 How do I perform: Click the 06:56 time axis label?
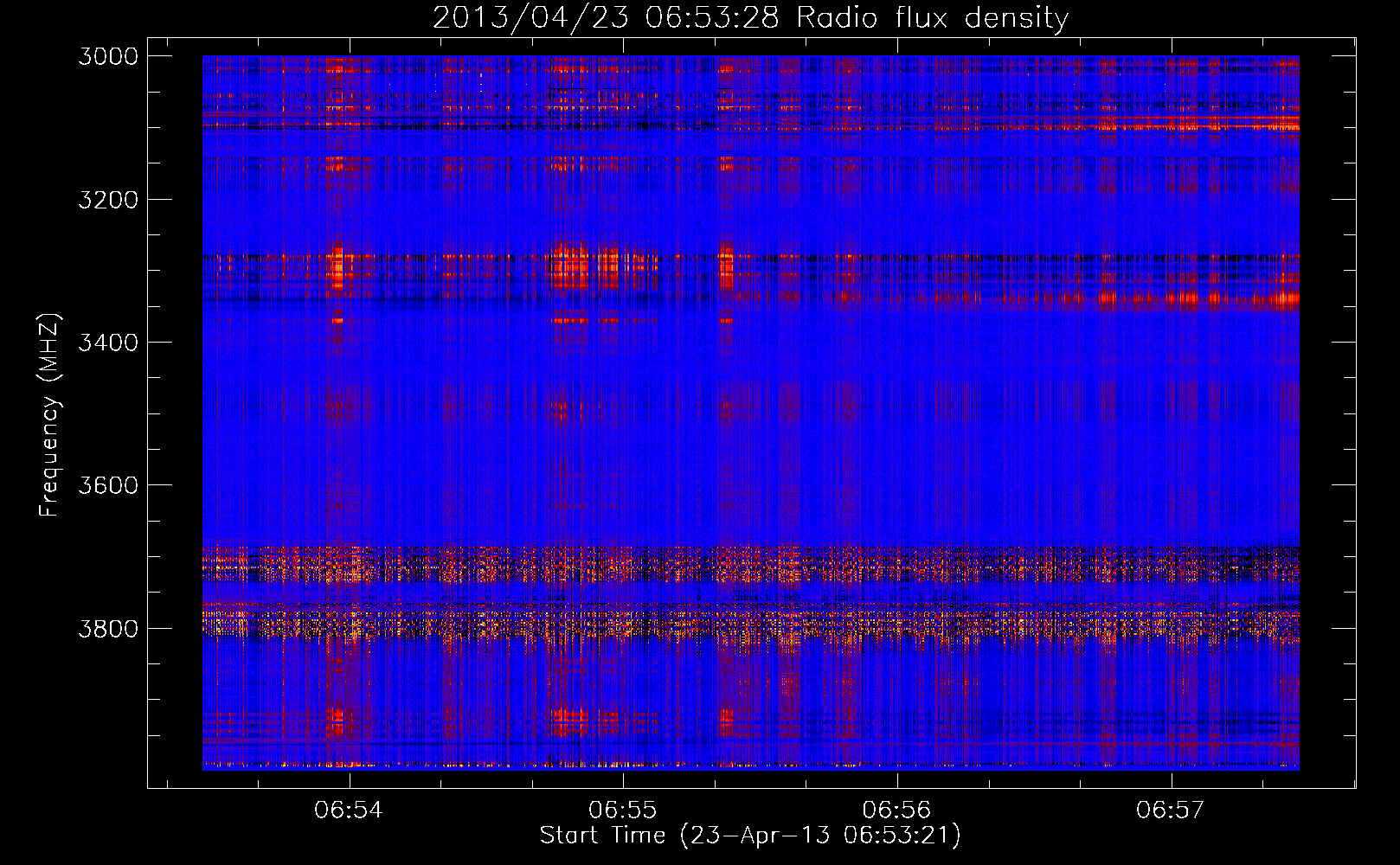click(x=896, y=811)
